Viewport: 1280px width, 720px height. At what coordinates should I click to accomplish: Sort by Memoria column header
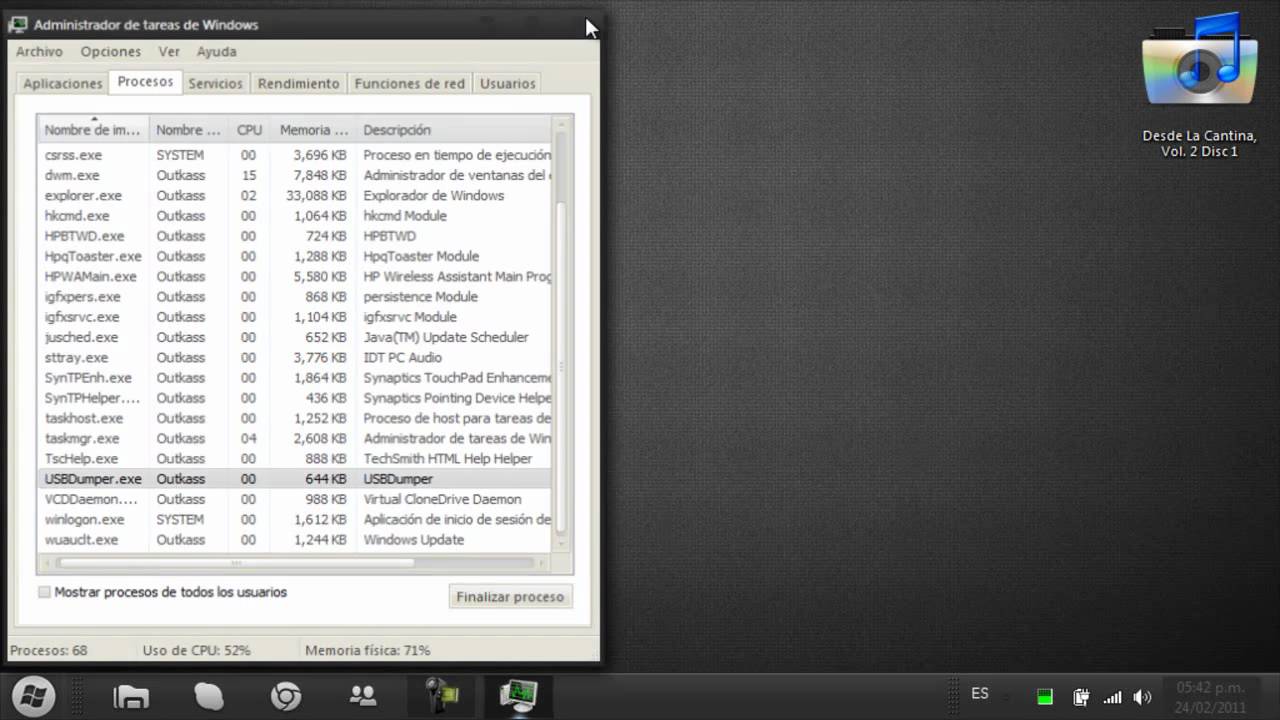tap(312, 129)
